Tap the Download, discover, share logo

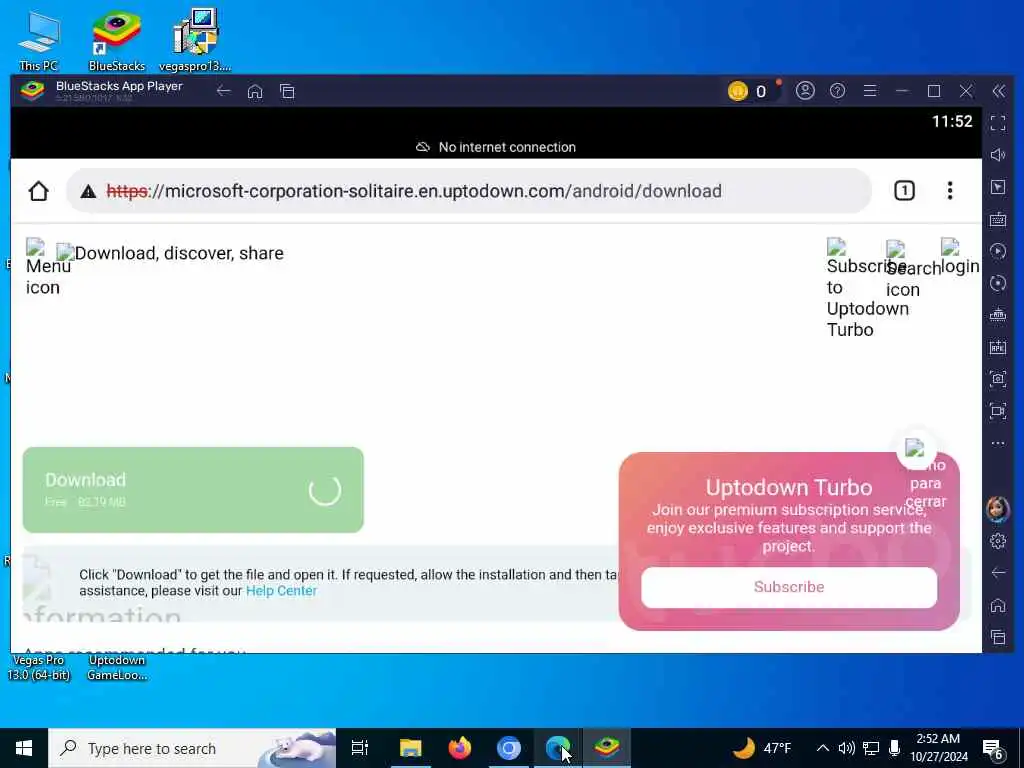(170, 253)
